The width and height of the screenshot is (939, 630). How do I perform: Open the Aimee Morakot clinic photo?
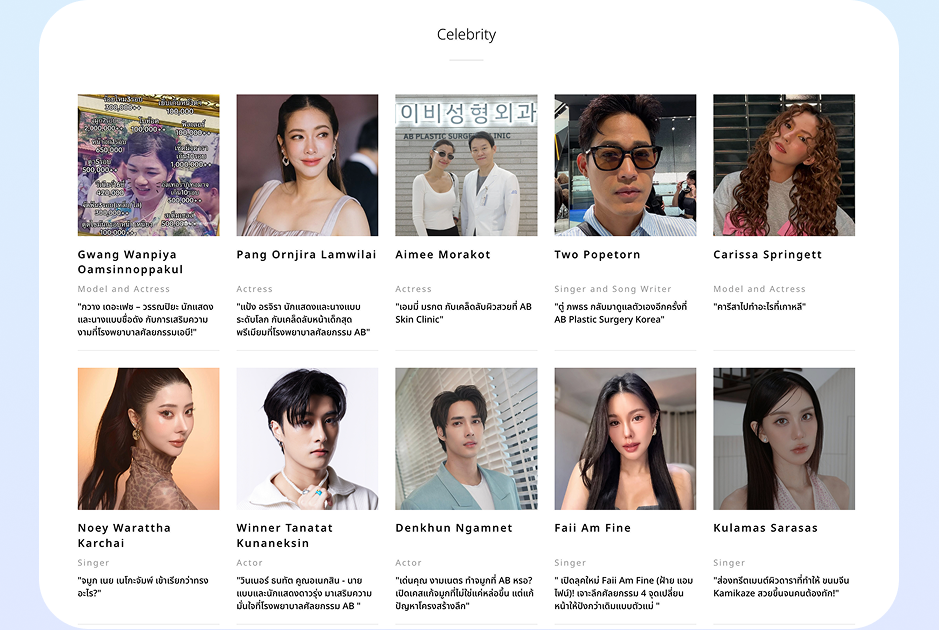[x=466, y=165]
